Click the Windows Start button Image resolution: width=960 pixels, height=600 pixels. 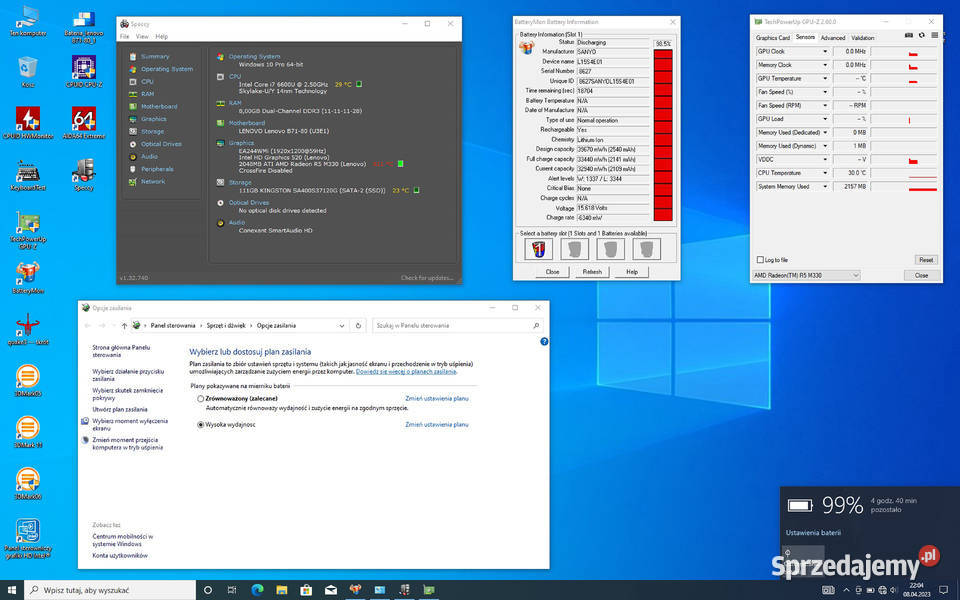click(x=12, y=590)
